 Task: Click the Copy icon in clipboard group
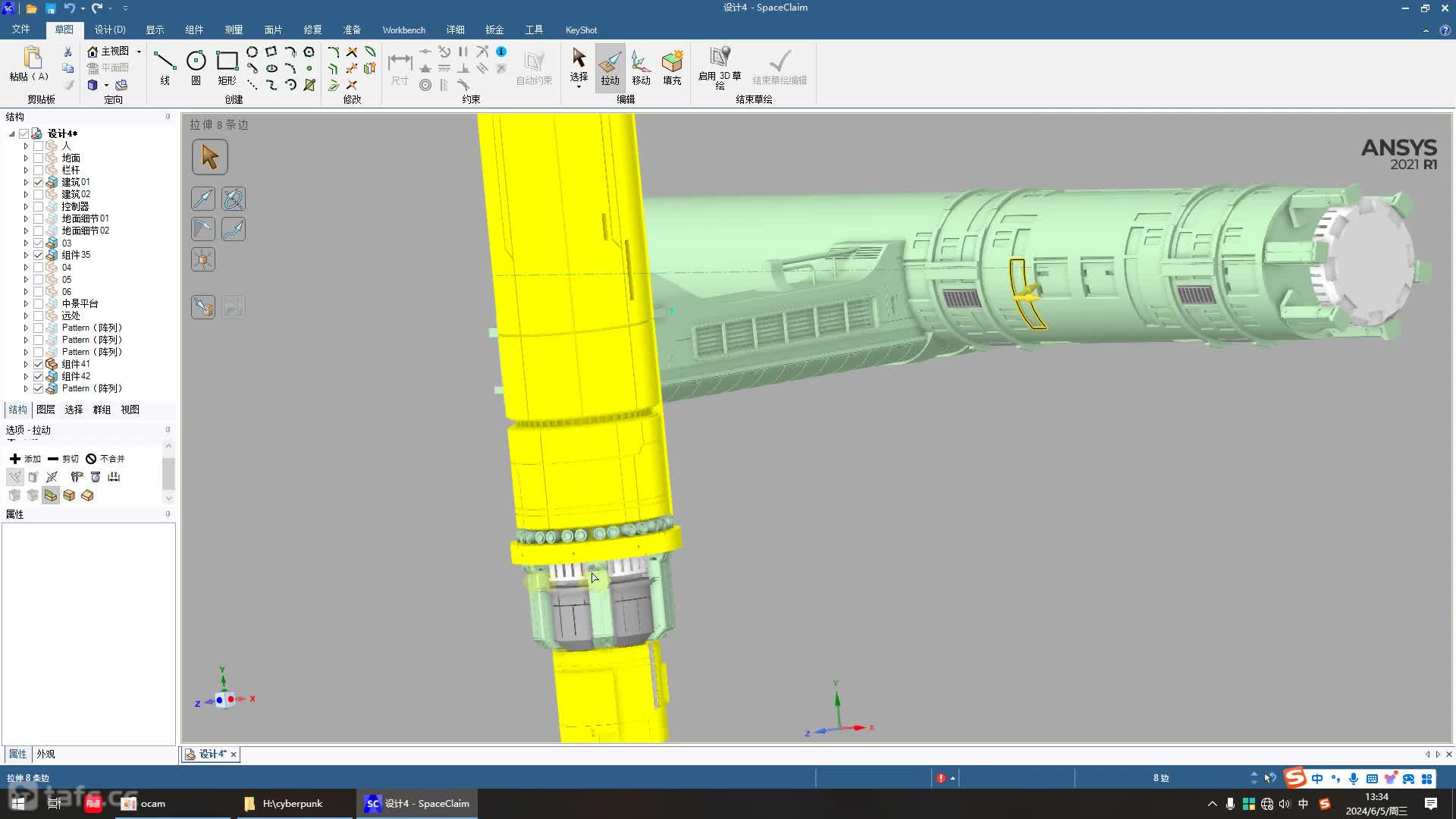click(x=67, y=68)
